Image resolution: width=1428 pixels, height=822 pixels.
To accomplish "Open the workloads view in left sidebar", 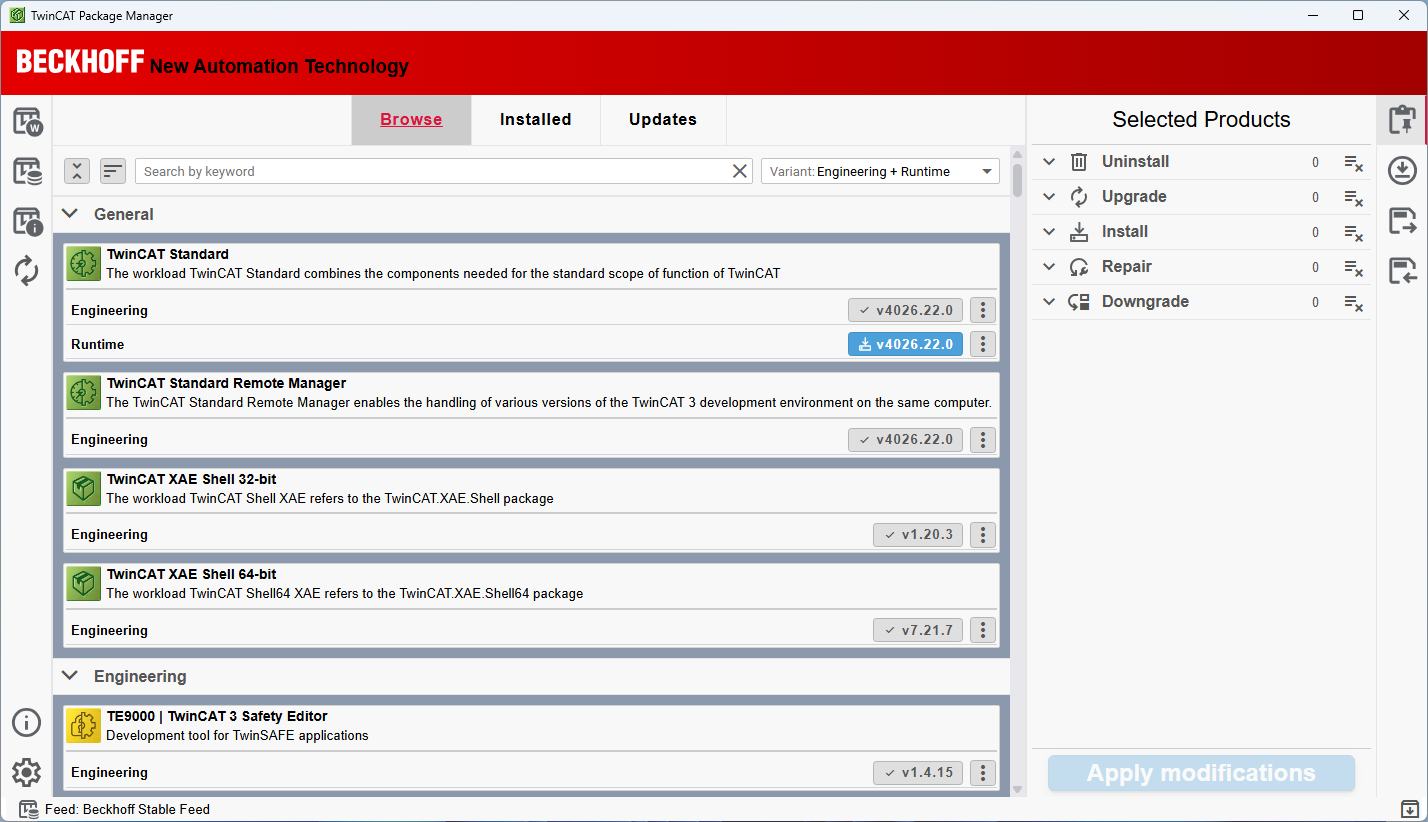I will click(x=27, y=122).
